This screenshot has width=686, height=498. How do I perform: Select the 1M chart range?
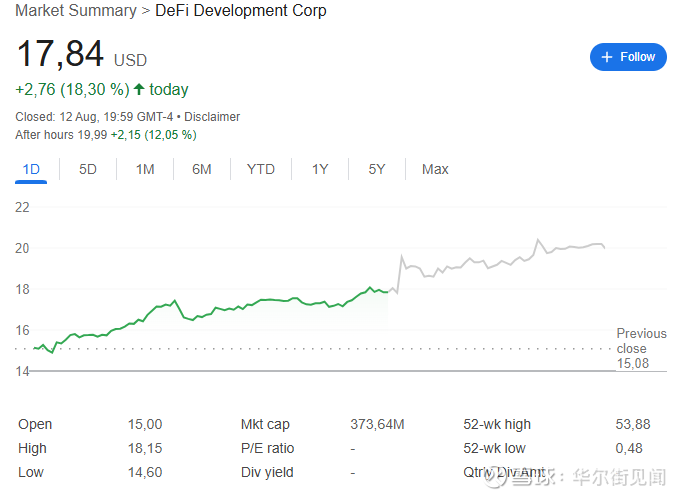145,169
